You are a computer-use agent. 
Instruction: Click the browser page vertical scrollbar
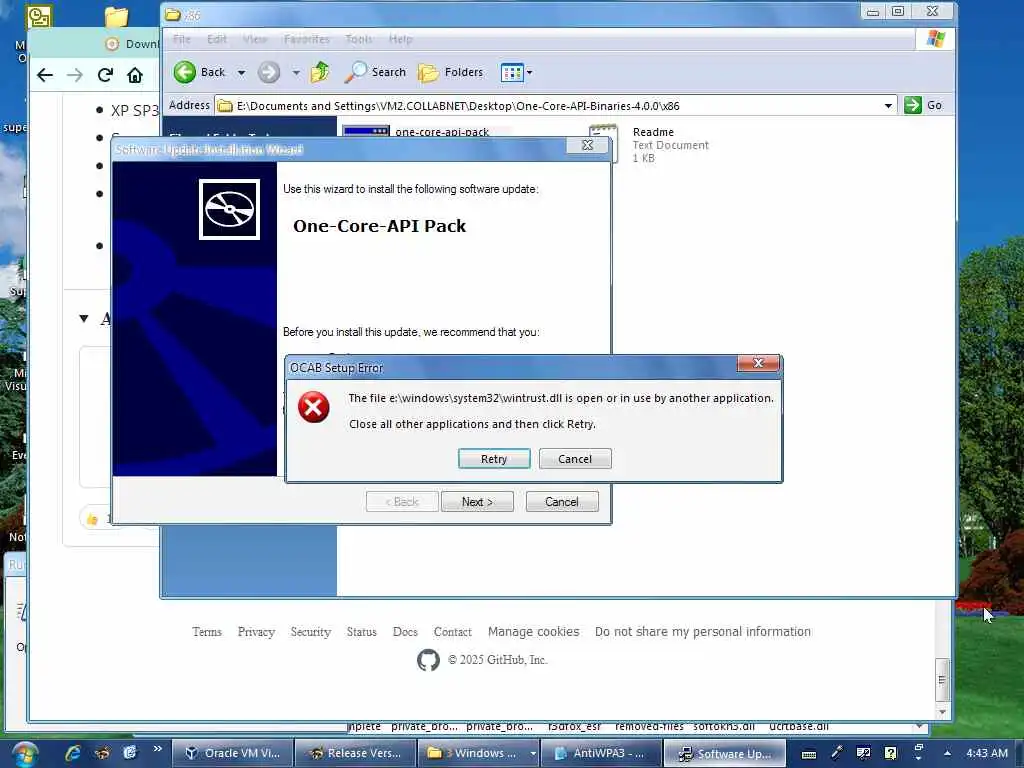[x=942, y=679]
